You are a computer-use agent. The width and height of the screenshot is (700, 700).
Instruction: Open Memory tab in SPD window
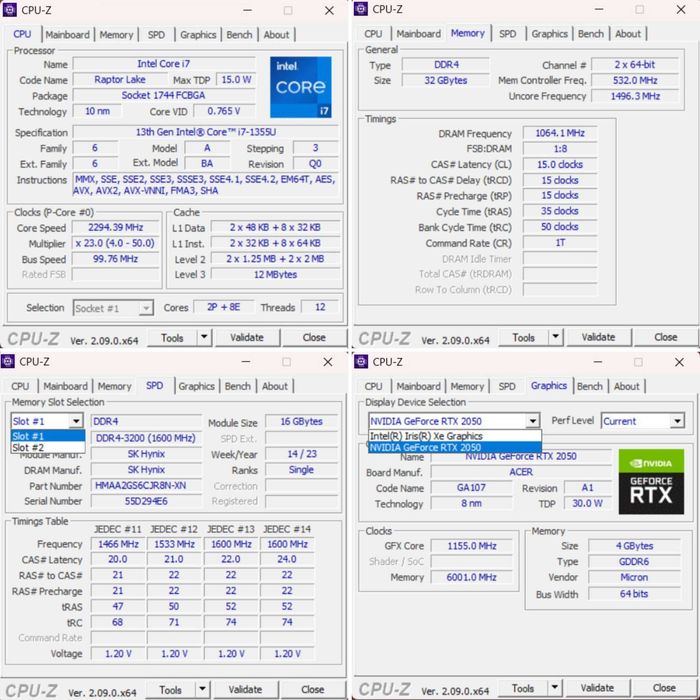(x=115, y=386)
